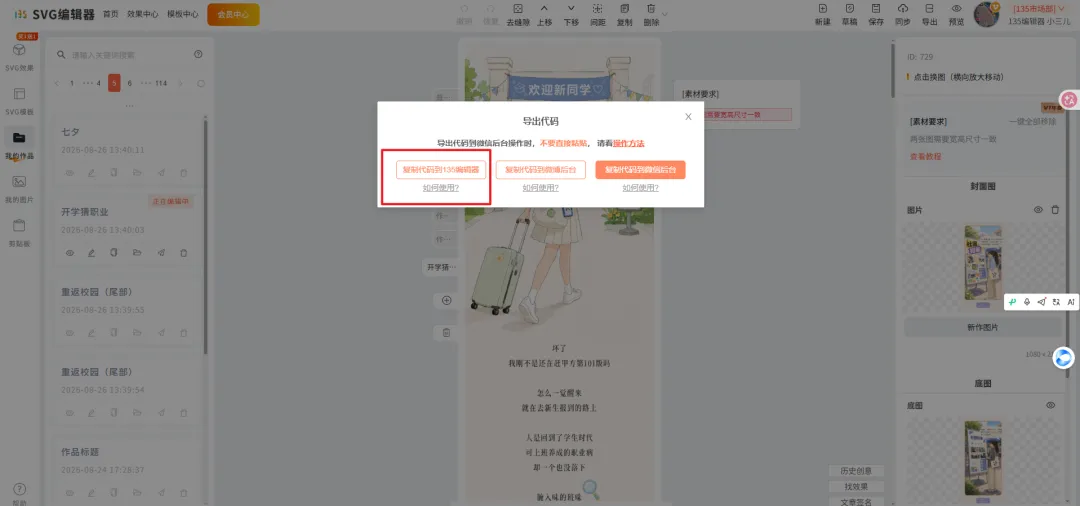Select page 1 in pagination

[72, 83]
